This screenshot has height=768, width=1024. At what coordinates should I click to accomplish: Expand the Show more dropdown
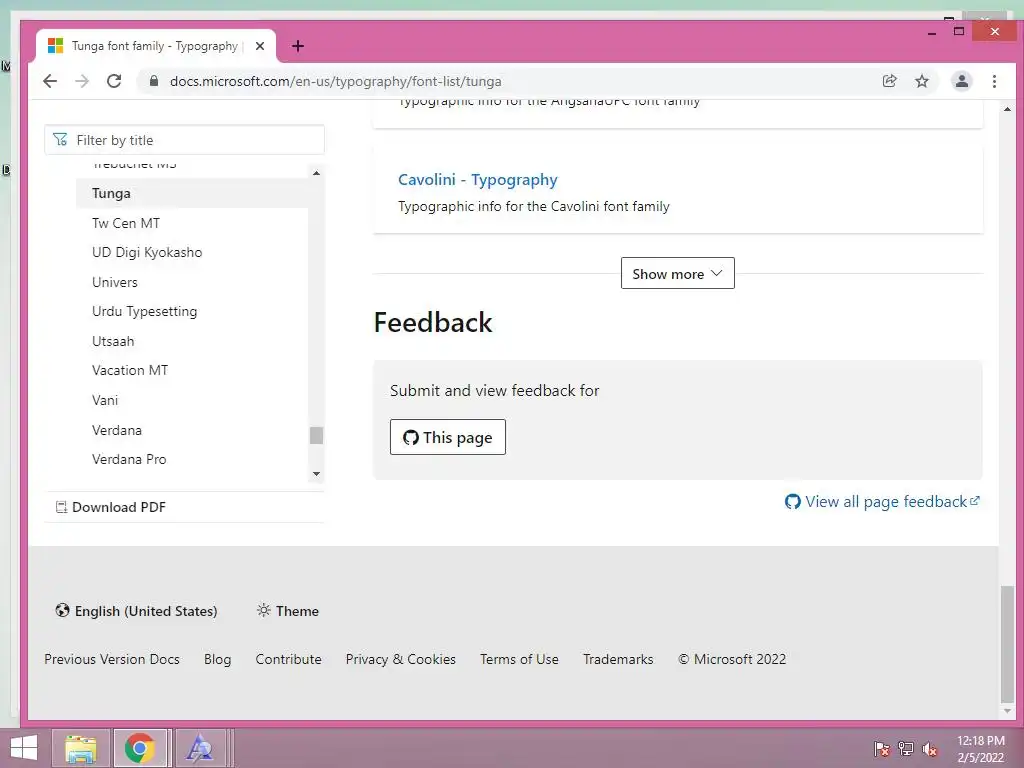[677, 273]
